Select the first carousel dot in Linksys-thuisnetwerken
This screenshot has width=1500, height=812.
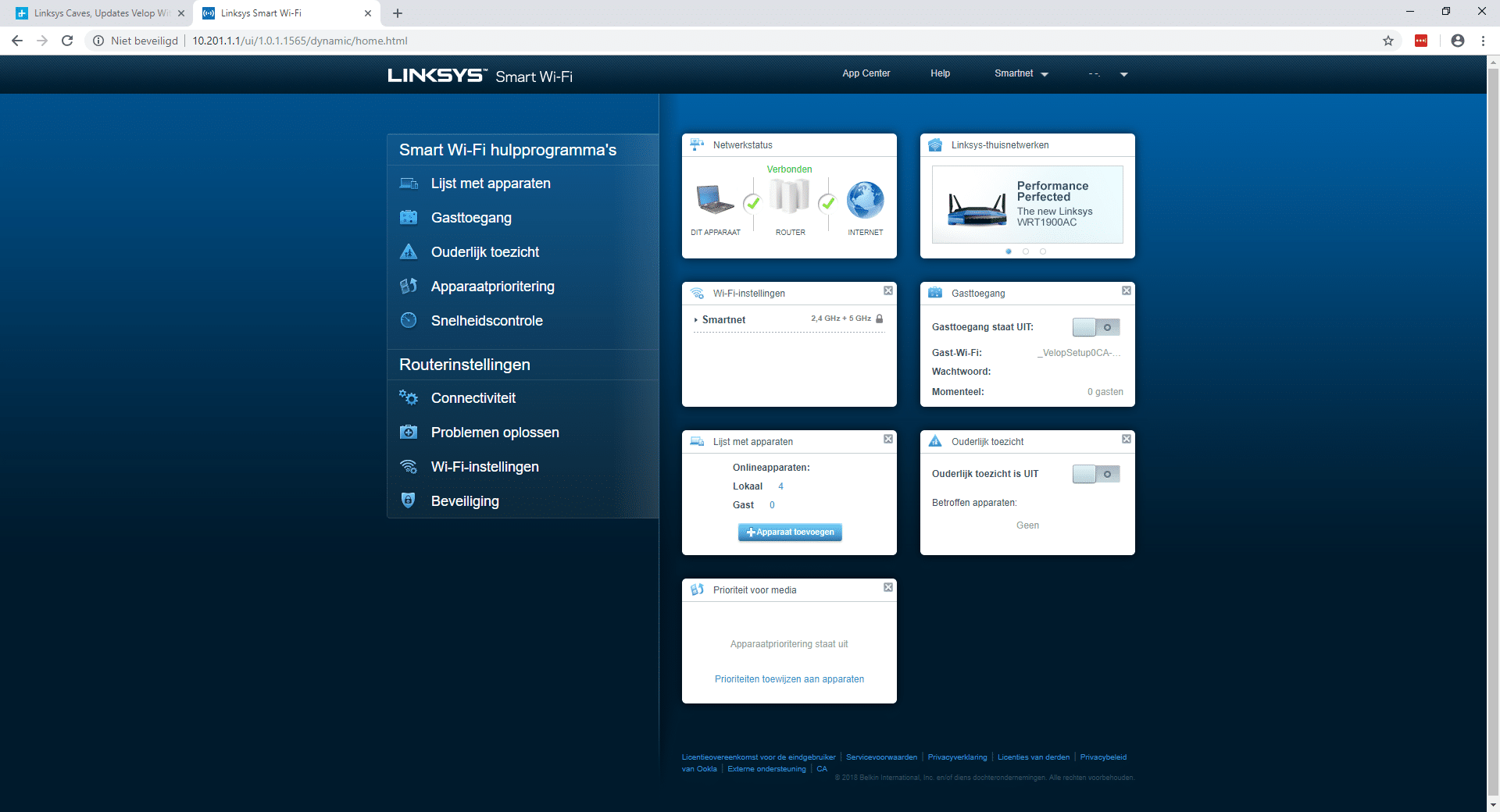click(x=1009, y=251)
